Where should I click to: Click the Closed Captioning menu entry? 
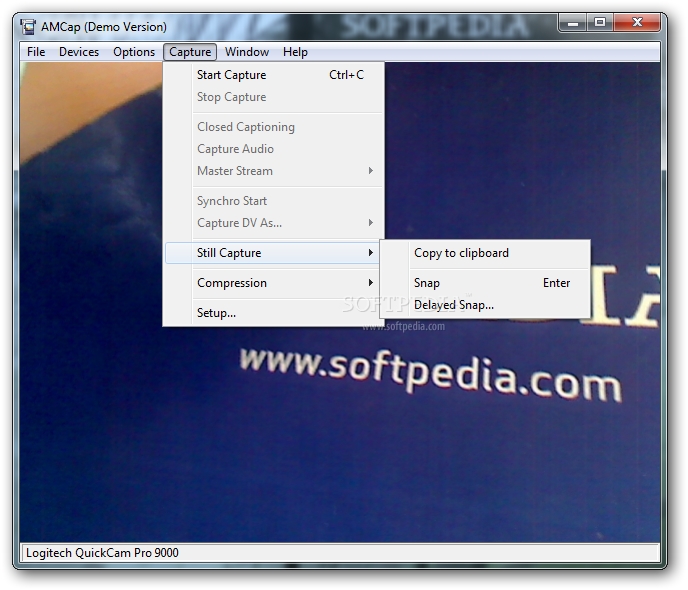click(273, 127)
